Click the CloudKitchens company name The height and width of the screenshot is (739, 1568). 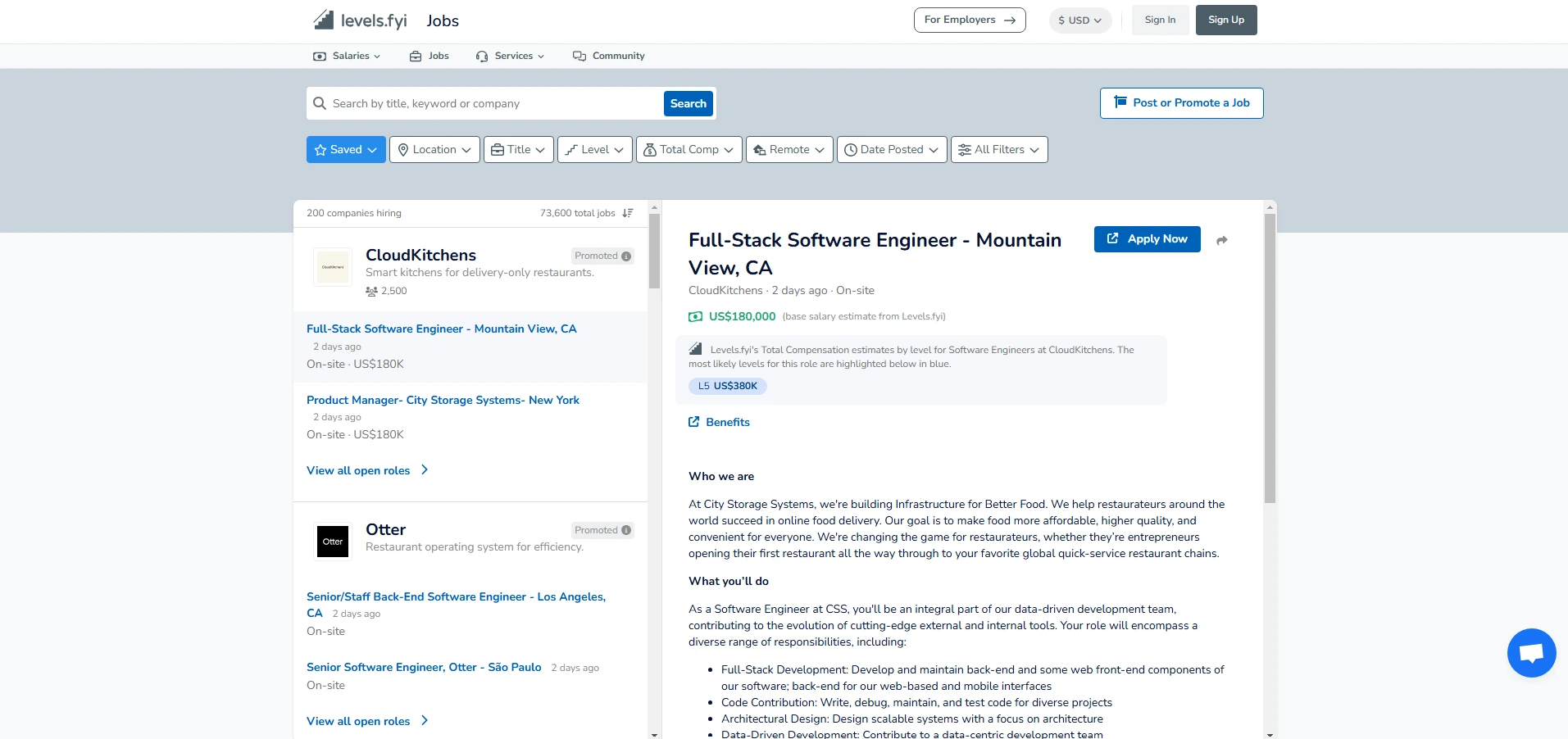pyautogui.click(x=420, y=255)
